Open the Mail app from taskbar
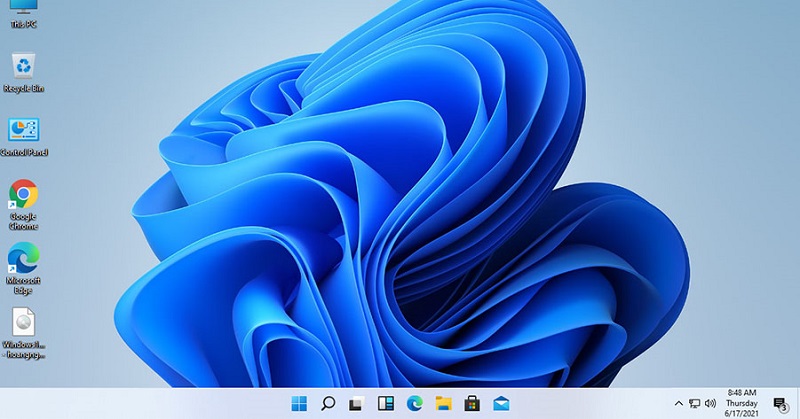Screen dimensions: 800x419 pyautogui.click(x=501, y=403)
